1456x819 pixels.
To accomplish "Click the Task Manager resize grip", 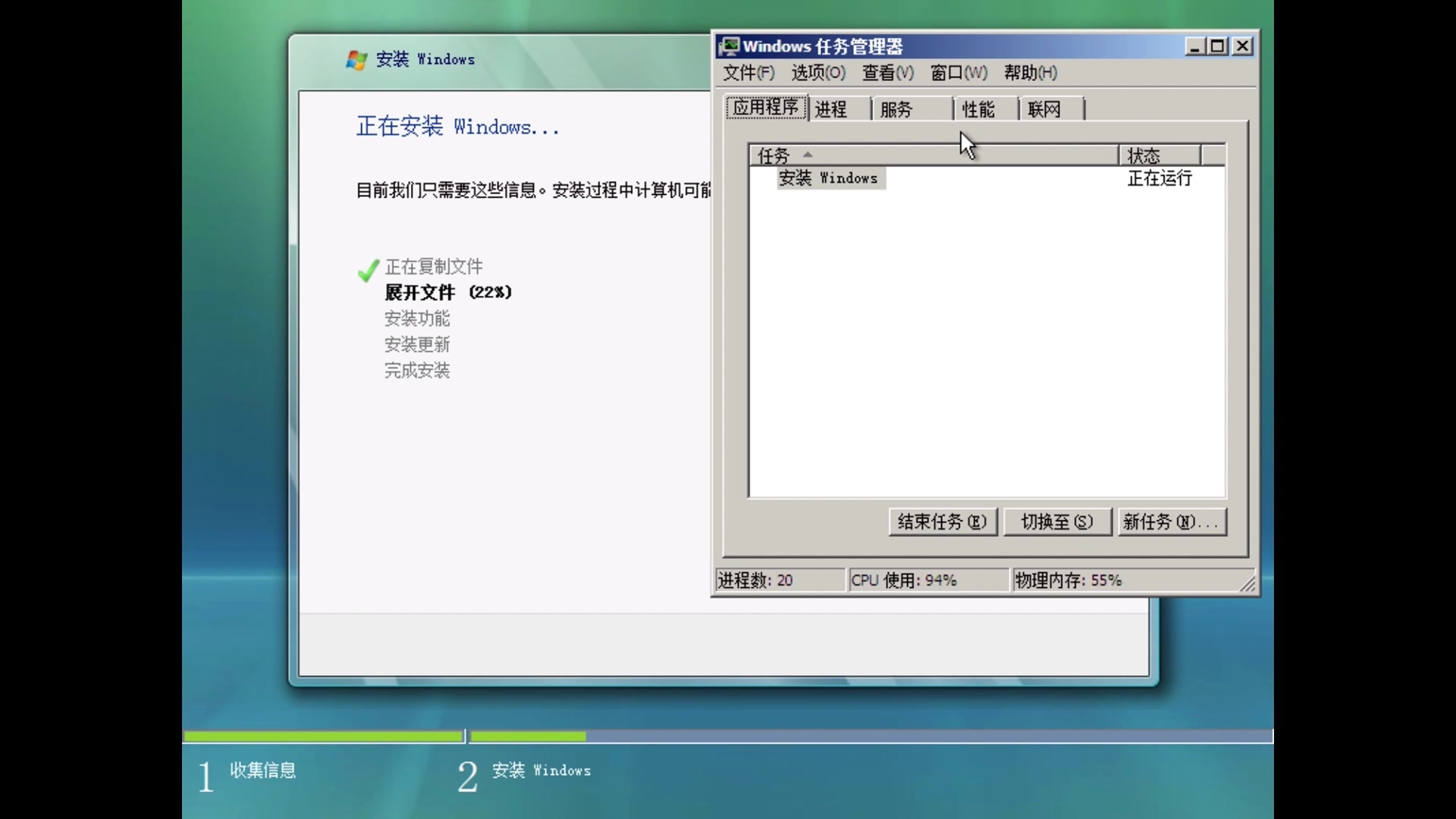I will (x=1247, y=583).
